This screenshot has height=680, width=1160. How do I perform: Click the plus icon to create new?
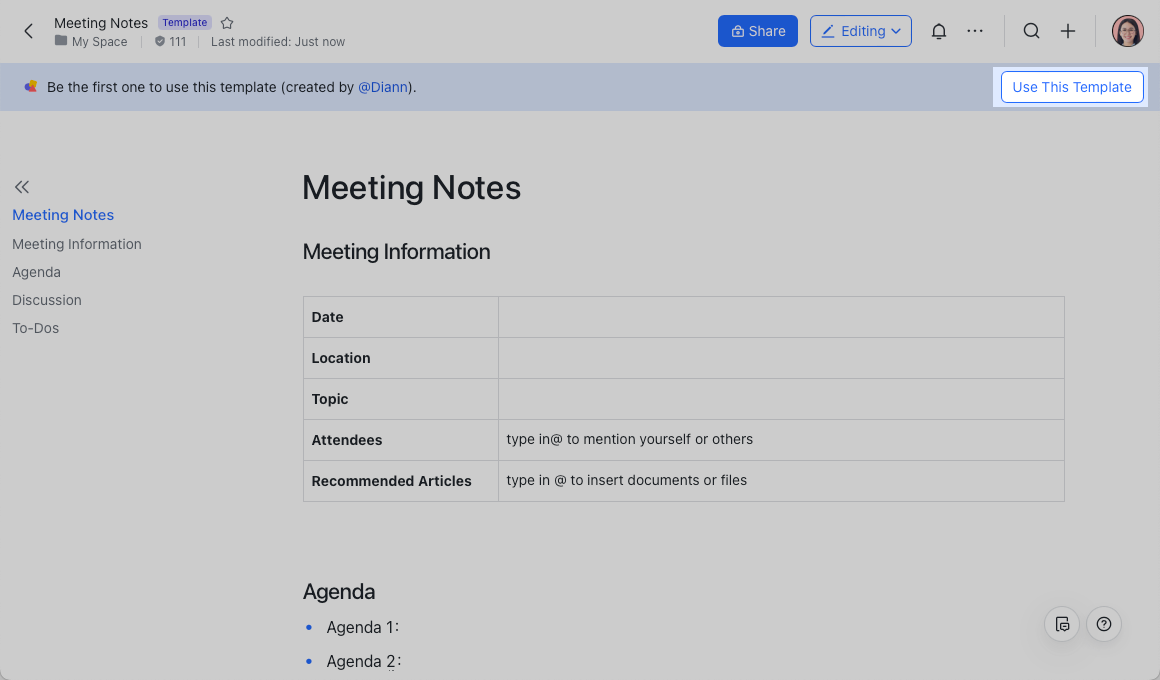click(1068, 31)
